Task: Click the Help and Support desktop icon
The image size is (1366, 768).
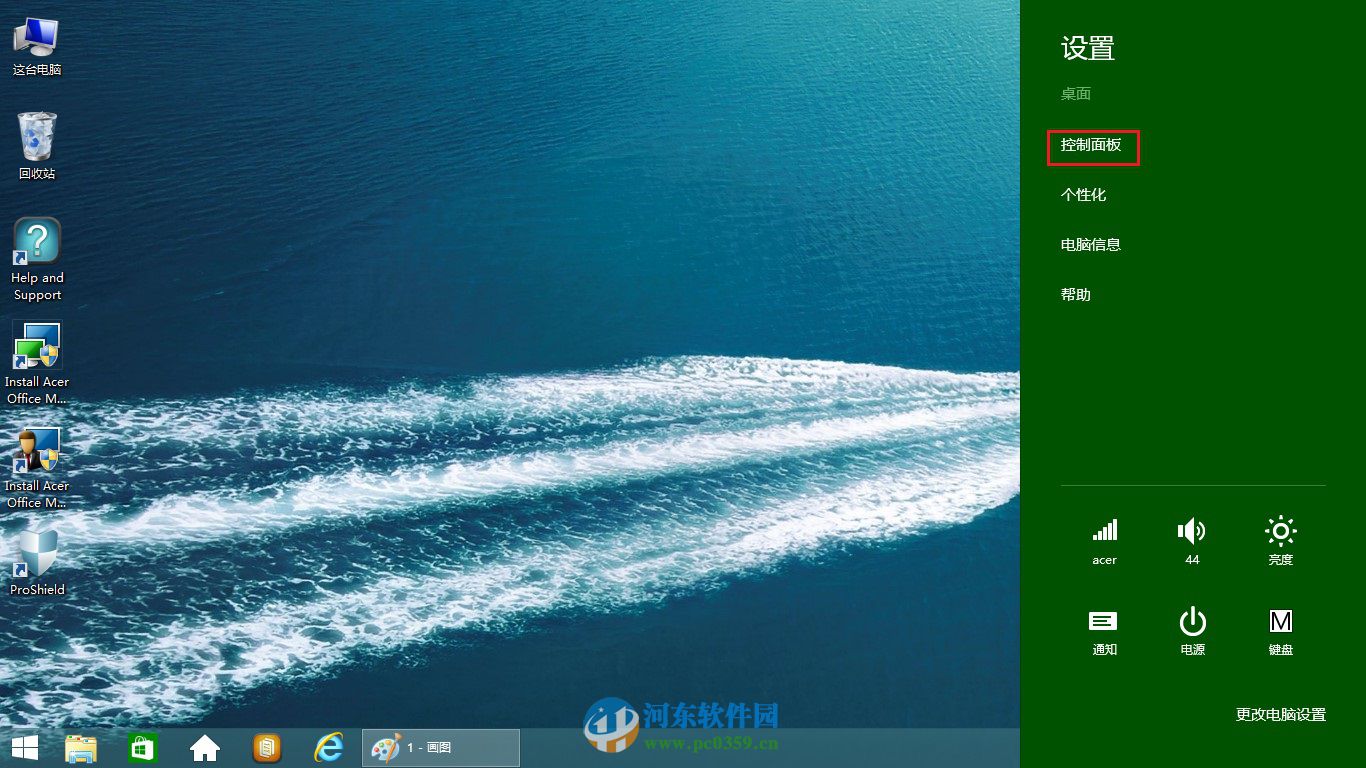Action: coord(36,252)
